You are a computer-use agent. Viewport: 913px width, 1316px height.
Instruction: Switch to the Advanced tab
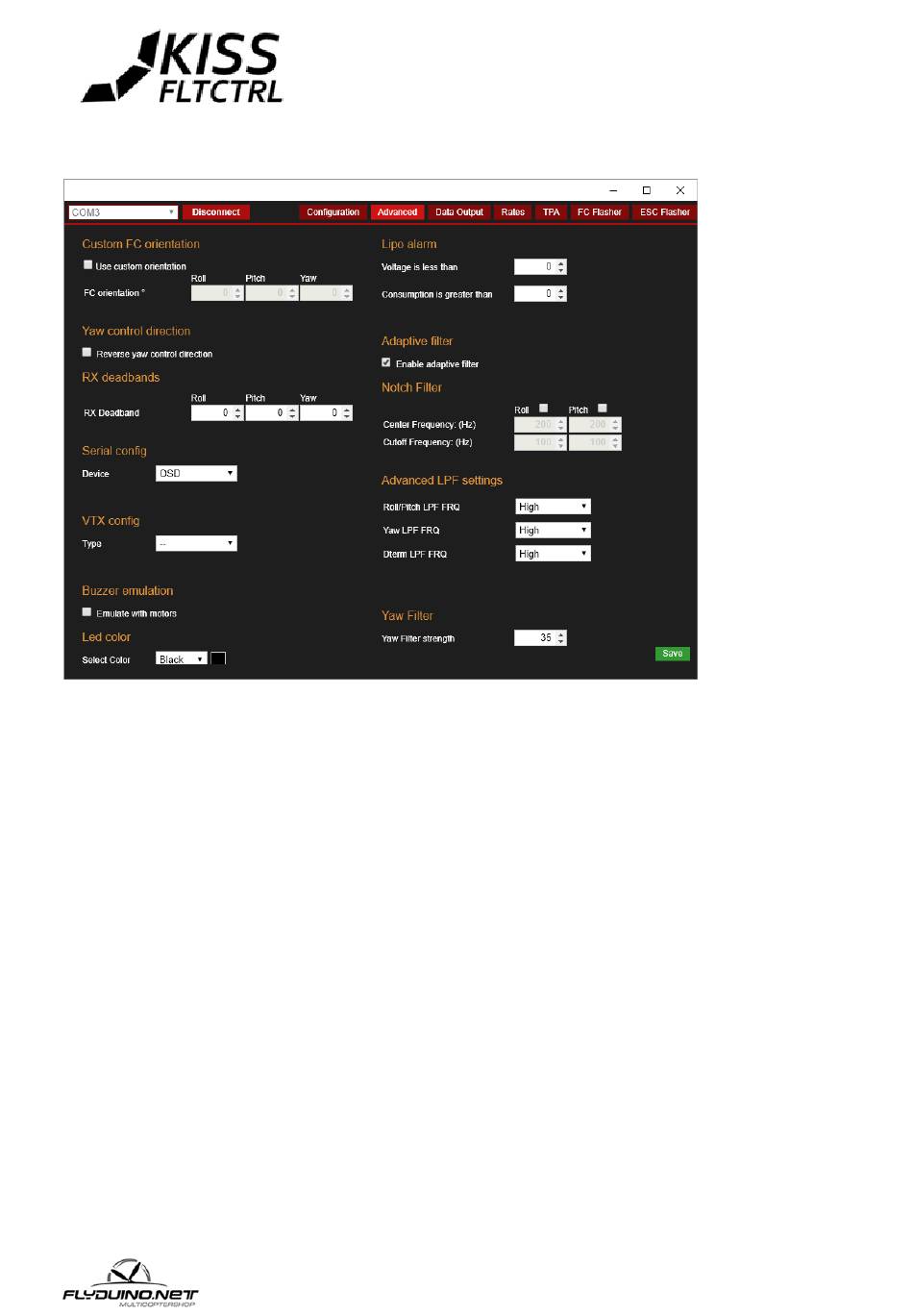tap(397, 212)
